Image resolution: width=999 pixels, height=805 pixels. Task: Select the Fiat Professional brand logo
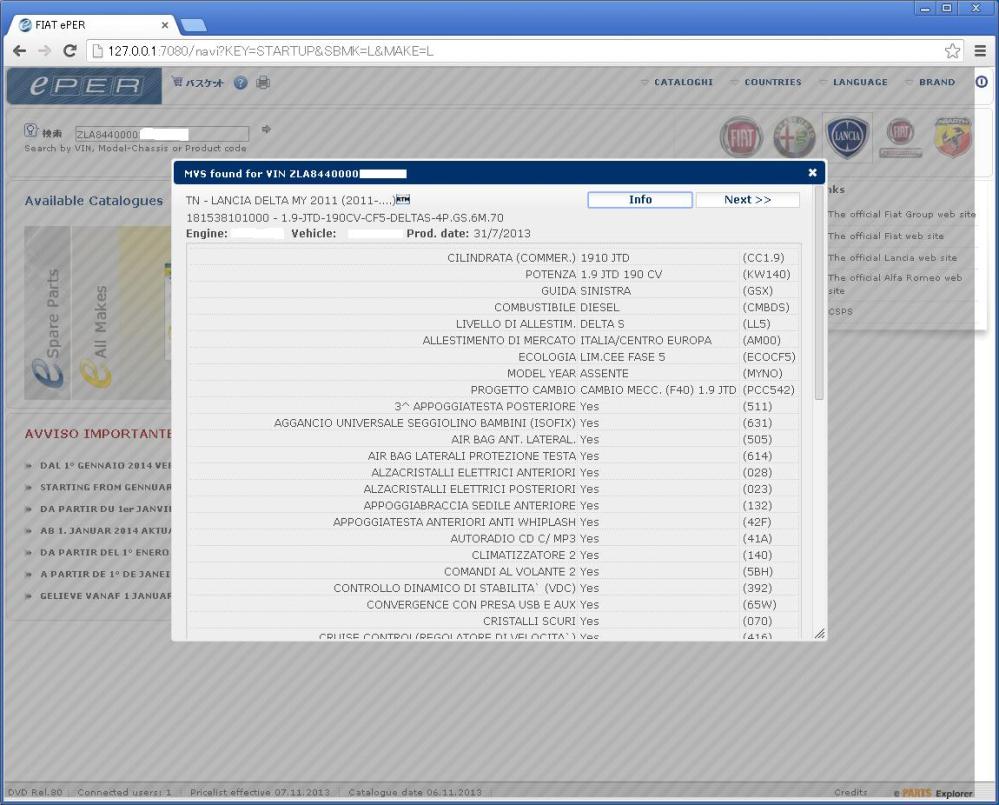point(900,137)
